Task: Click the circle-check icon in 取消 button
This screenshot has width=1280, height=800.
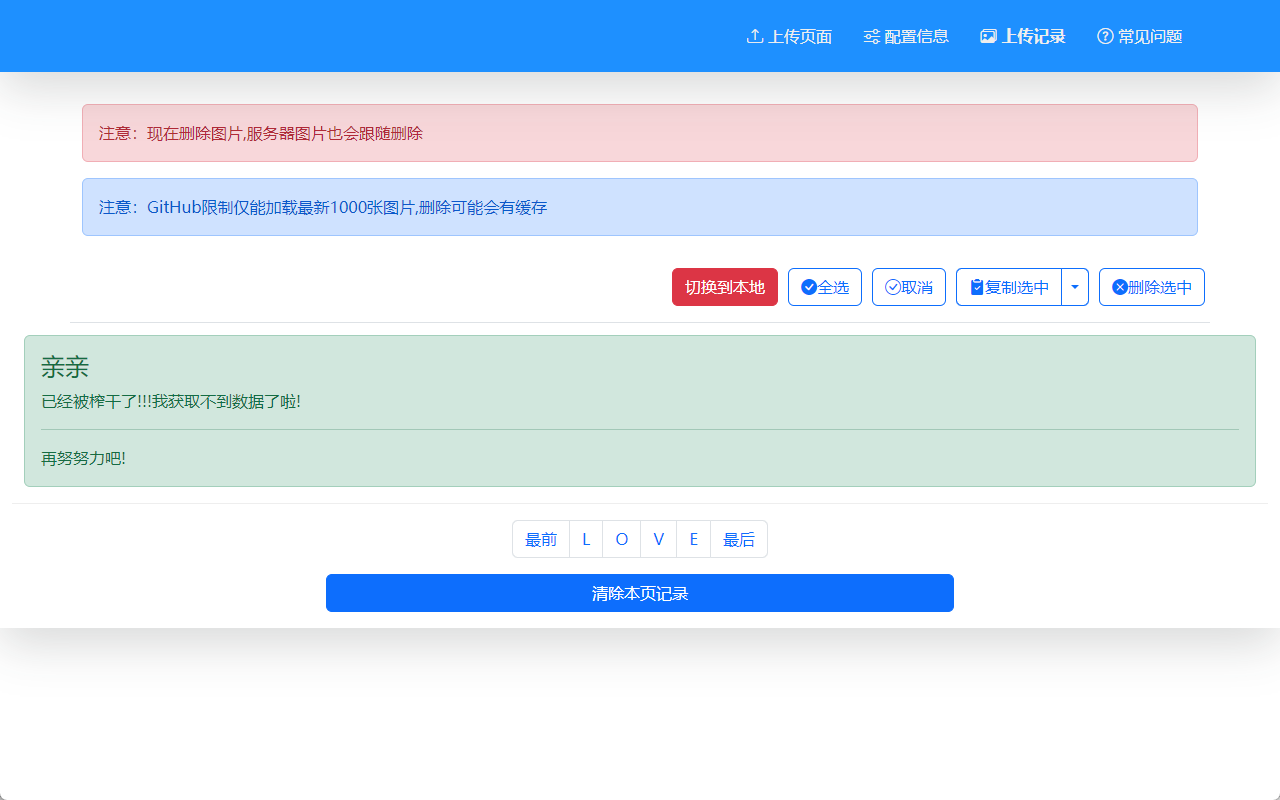Action: [893, 287]
